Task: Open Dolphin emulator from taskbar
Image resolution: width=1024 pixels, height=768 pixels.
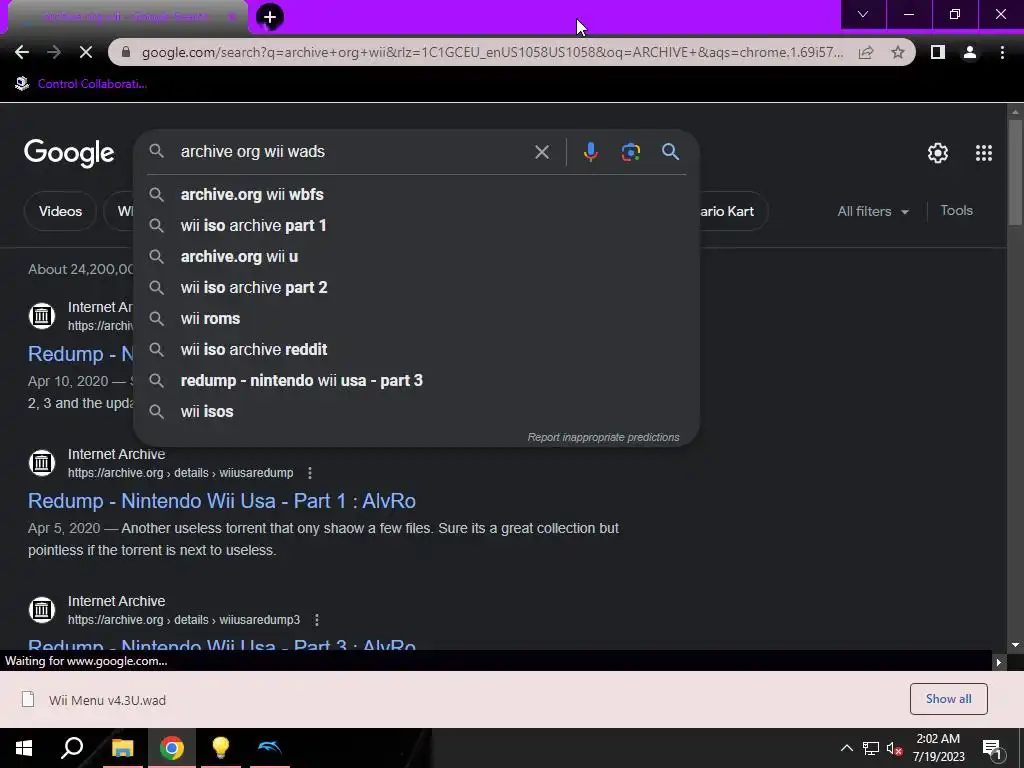Action: [x=270, y=748]
